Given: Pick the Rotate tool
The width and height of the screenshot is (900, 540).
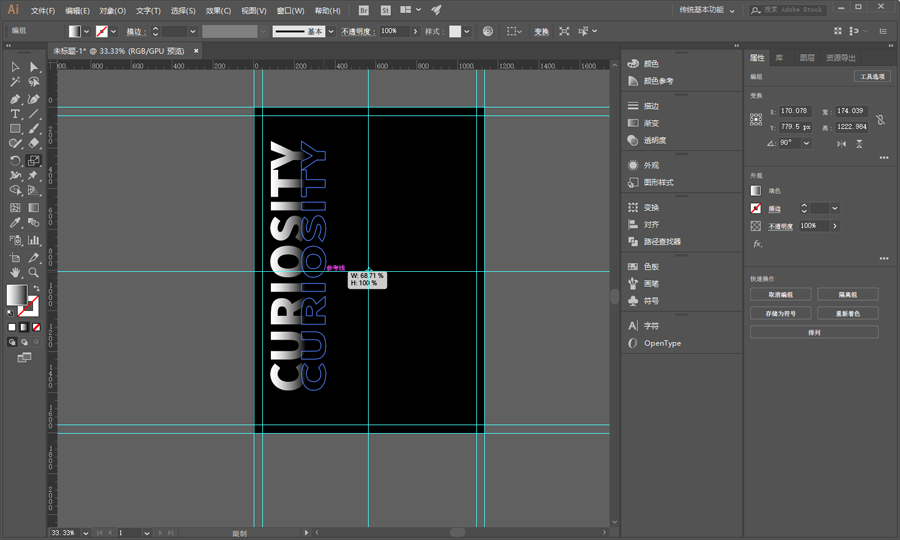Looking at the screenshot, I should point(15,161).
